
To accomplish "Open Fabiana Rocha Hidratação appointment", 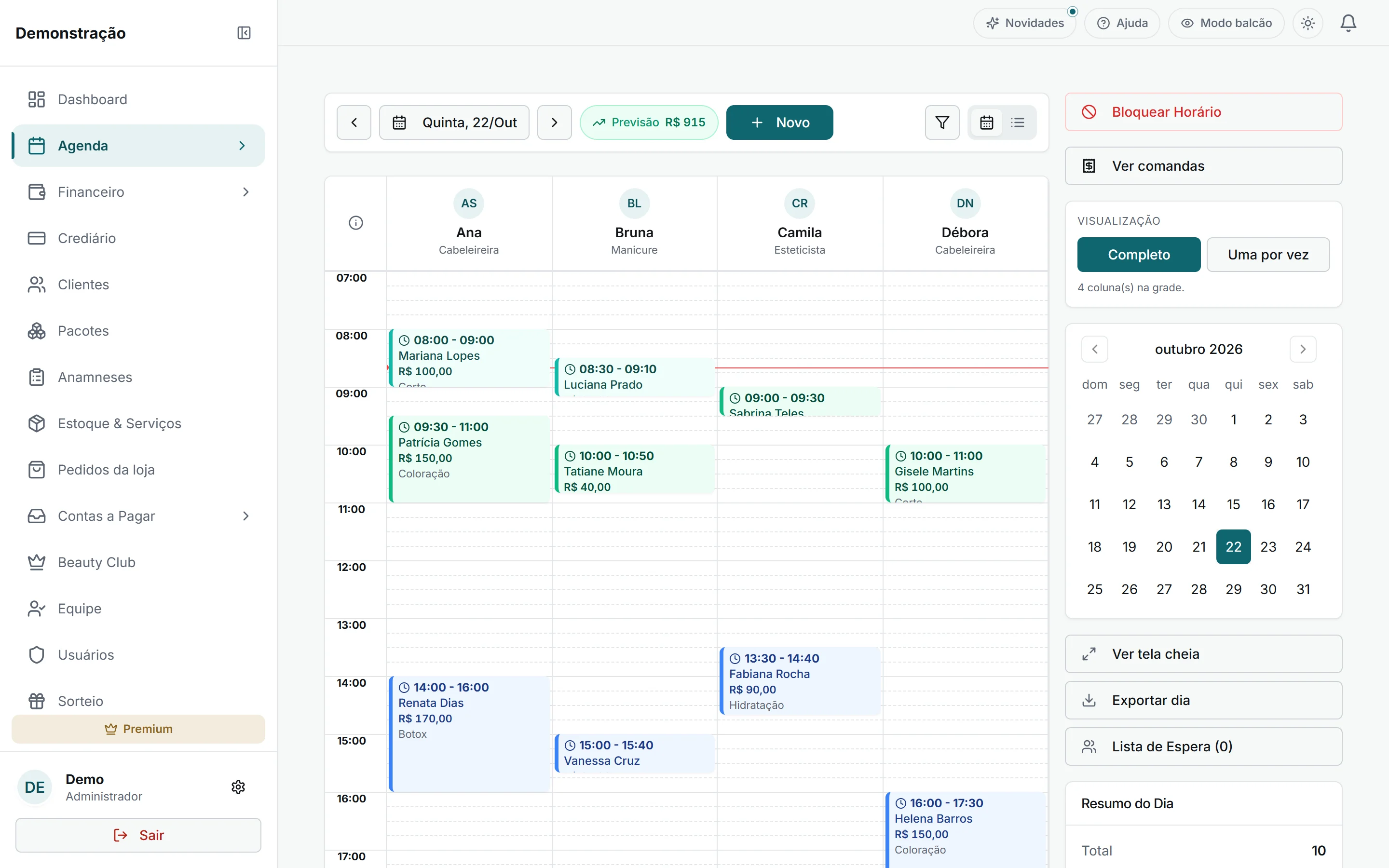I will point(800,681).
